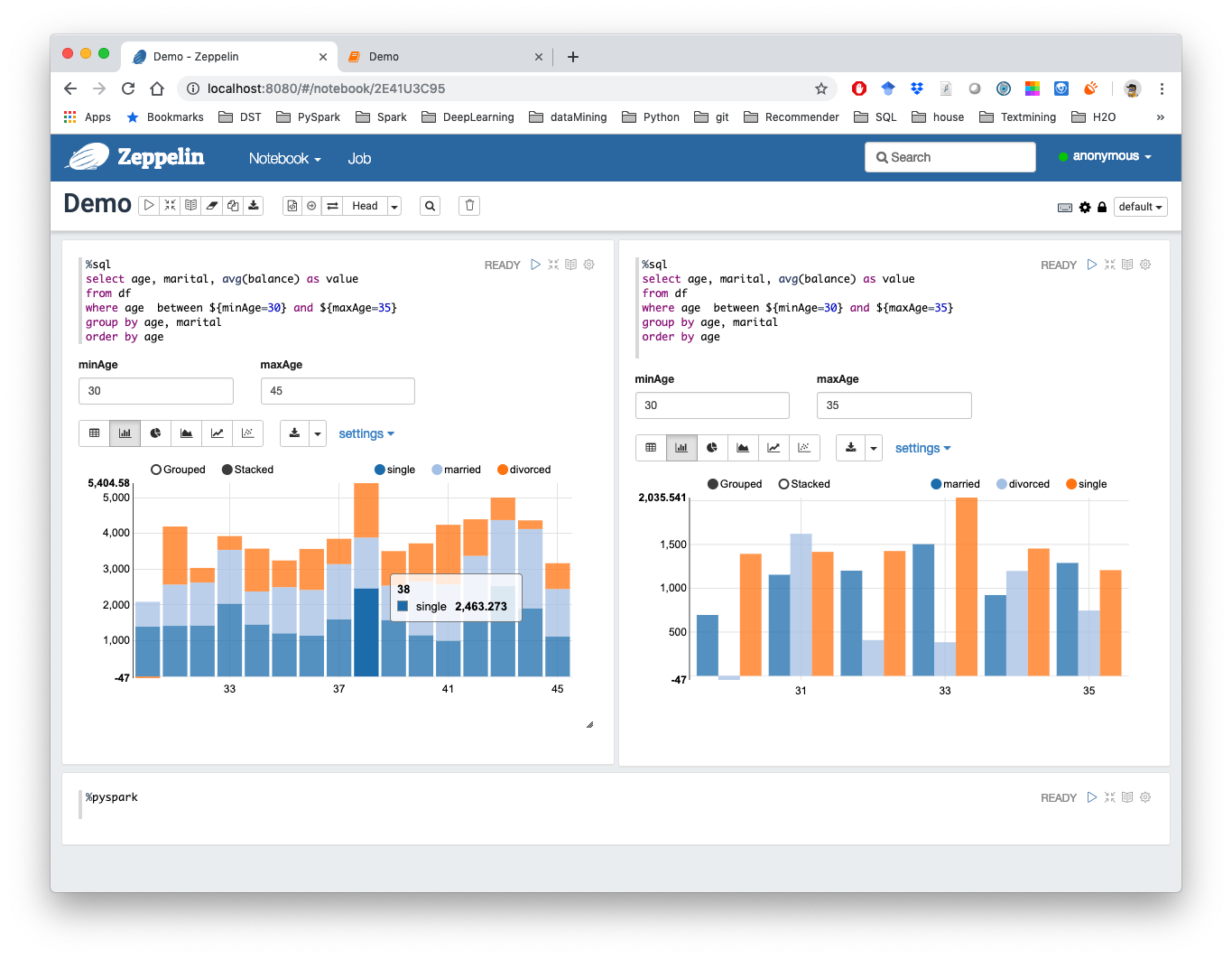
Task: Switch first paragraph to scatter chart
Action: 247,433
